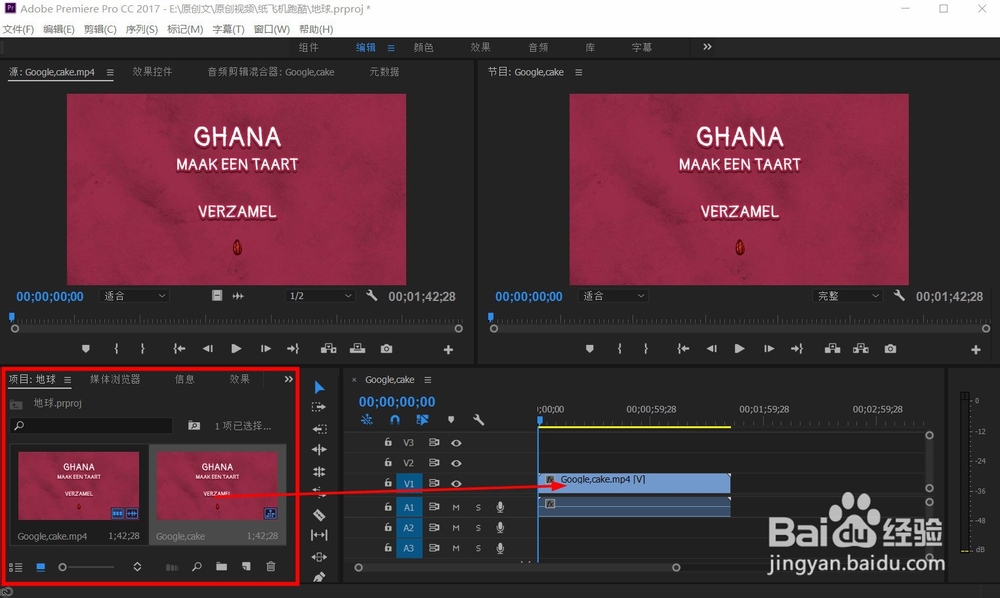Switch to 媒体浏览器 tab

pos(115,379)
